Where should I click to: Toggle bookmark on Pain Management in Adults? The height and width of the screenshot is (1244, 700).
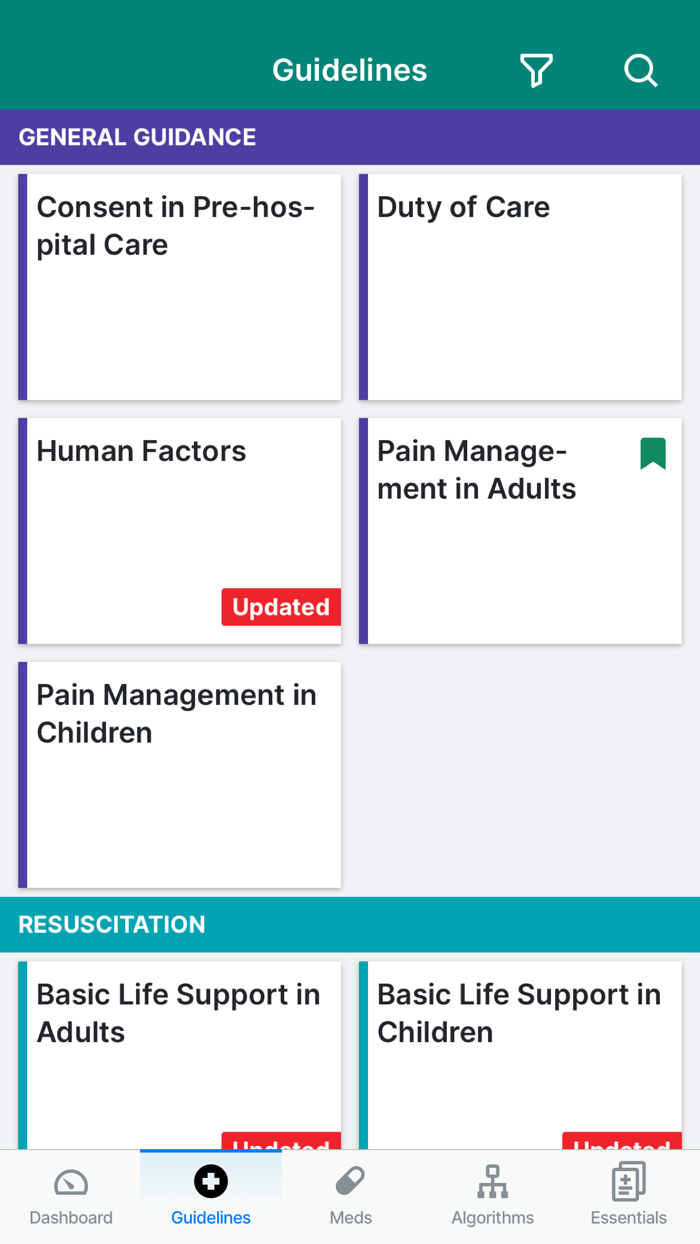(x=653, y=453)
